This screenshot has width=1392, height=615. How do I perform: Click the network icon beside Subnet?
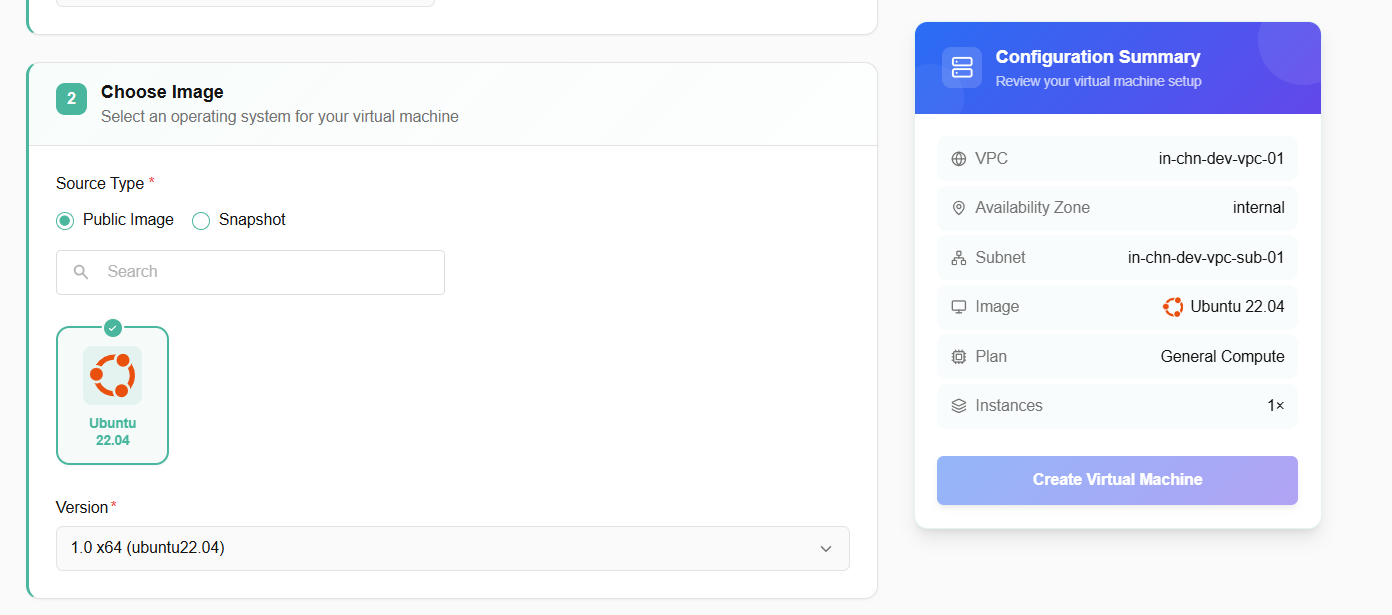click(959, 258)
